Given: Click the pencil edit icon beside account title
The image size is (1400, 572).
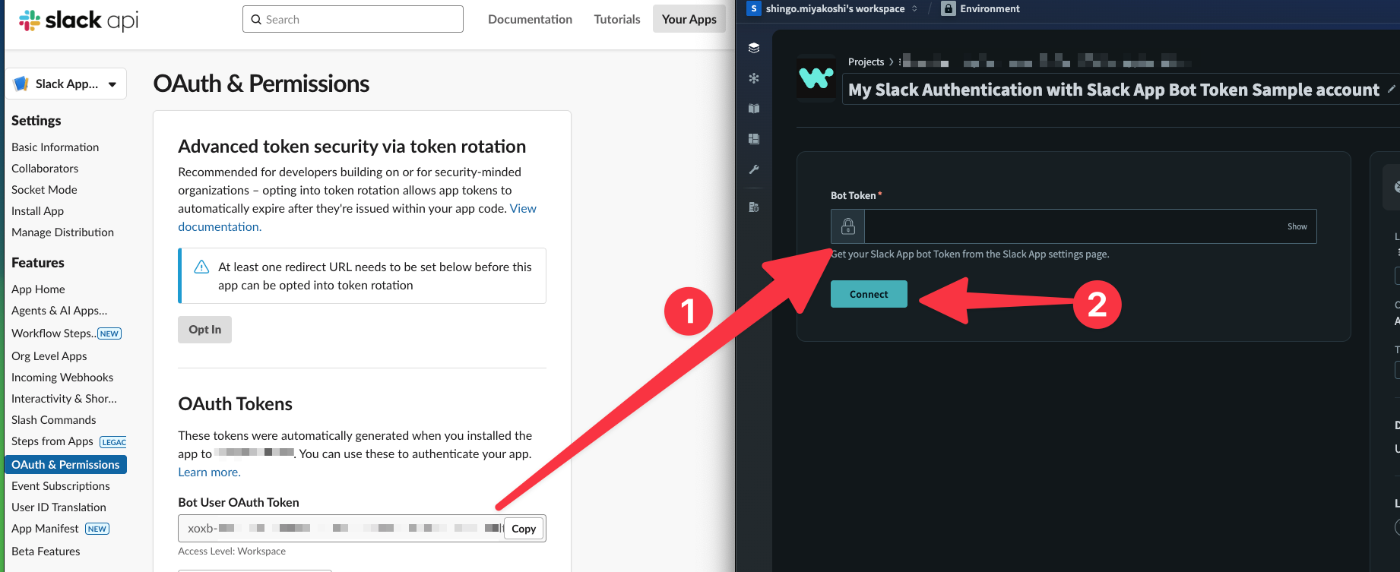Looking at the screenshot, I should coord(1392,89).
